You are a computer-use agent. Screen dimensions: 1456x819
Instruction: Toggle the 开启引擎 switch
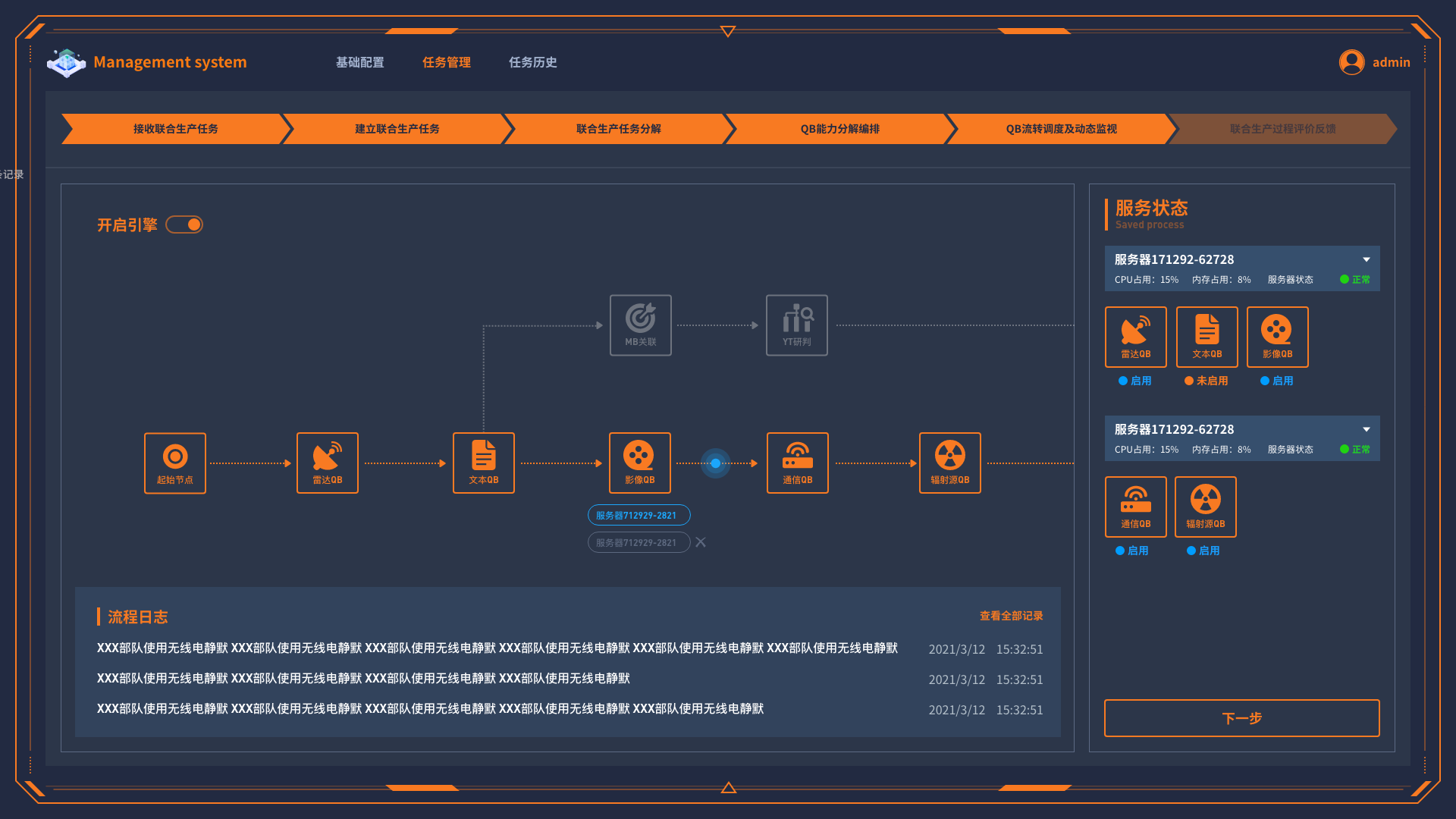tap(184, 224)
